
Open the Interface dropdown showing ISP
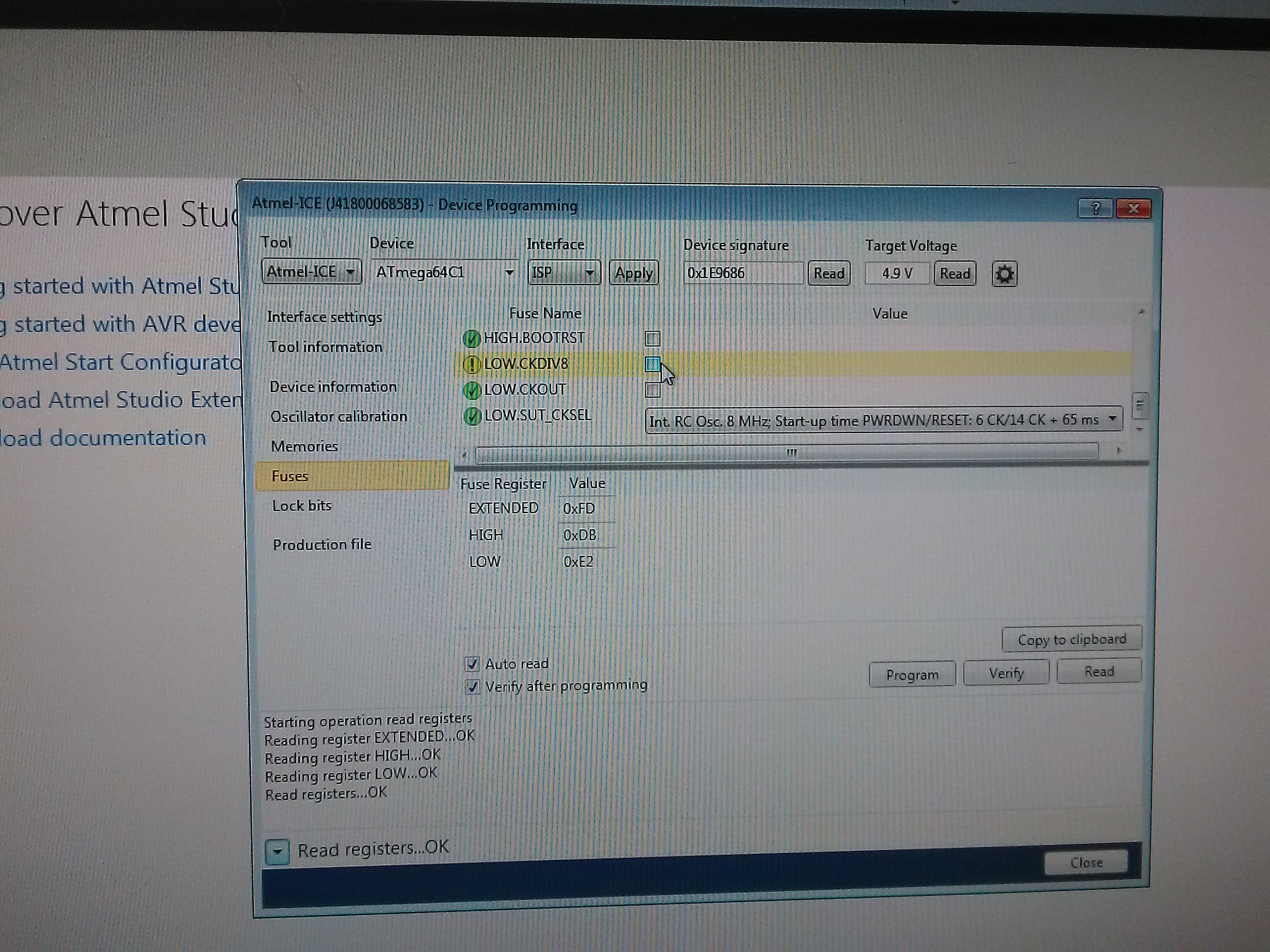pyautogui.click(x=564, y=273)
